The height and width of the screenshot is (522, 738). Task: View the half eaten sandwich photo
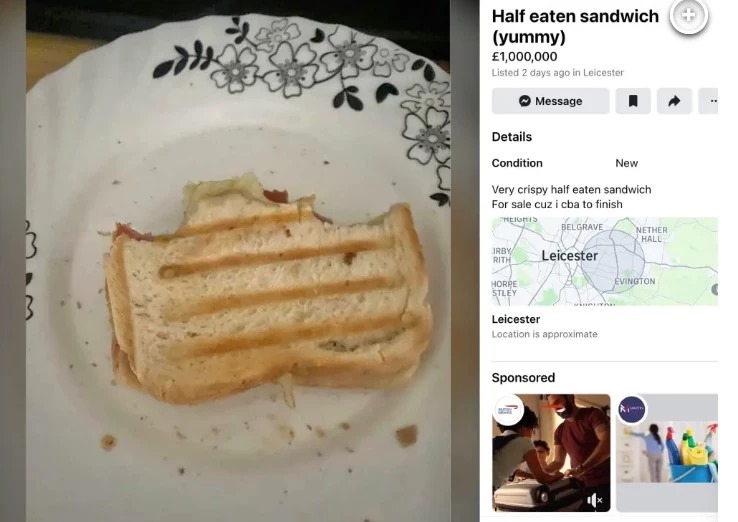(238, 261)
